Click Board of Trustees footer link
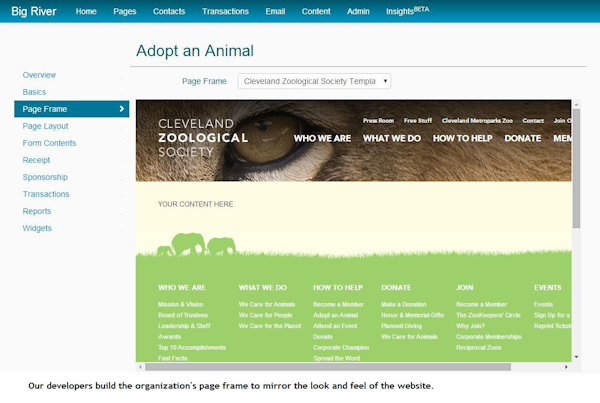This screenshot has width=600, height=403. (x=183, y=315)
